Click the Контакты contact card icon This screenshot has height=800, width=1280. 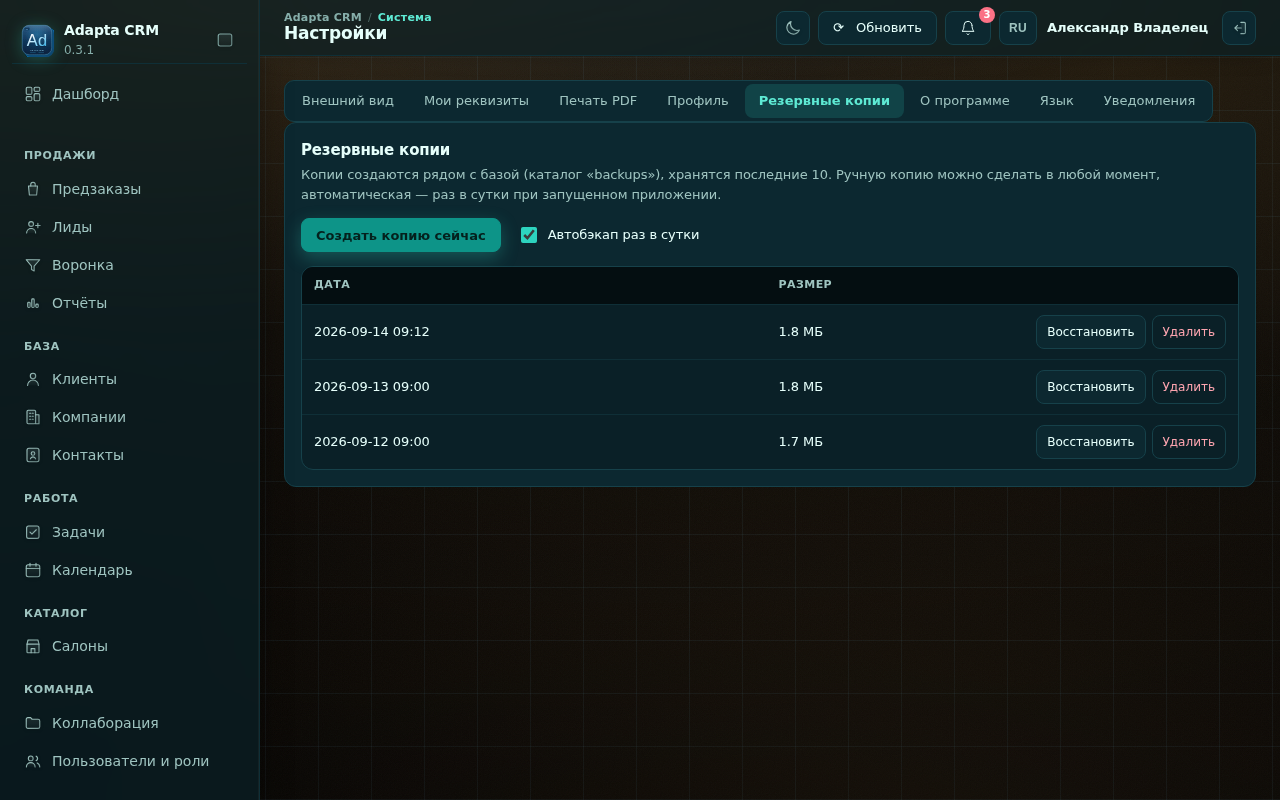[x=33, y=455]
